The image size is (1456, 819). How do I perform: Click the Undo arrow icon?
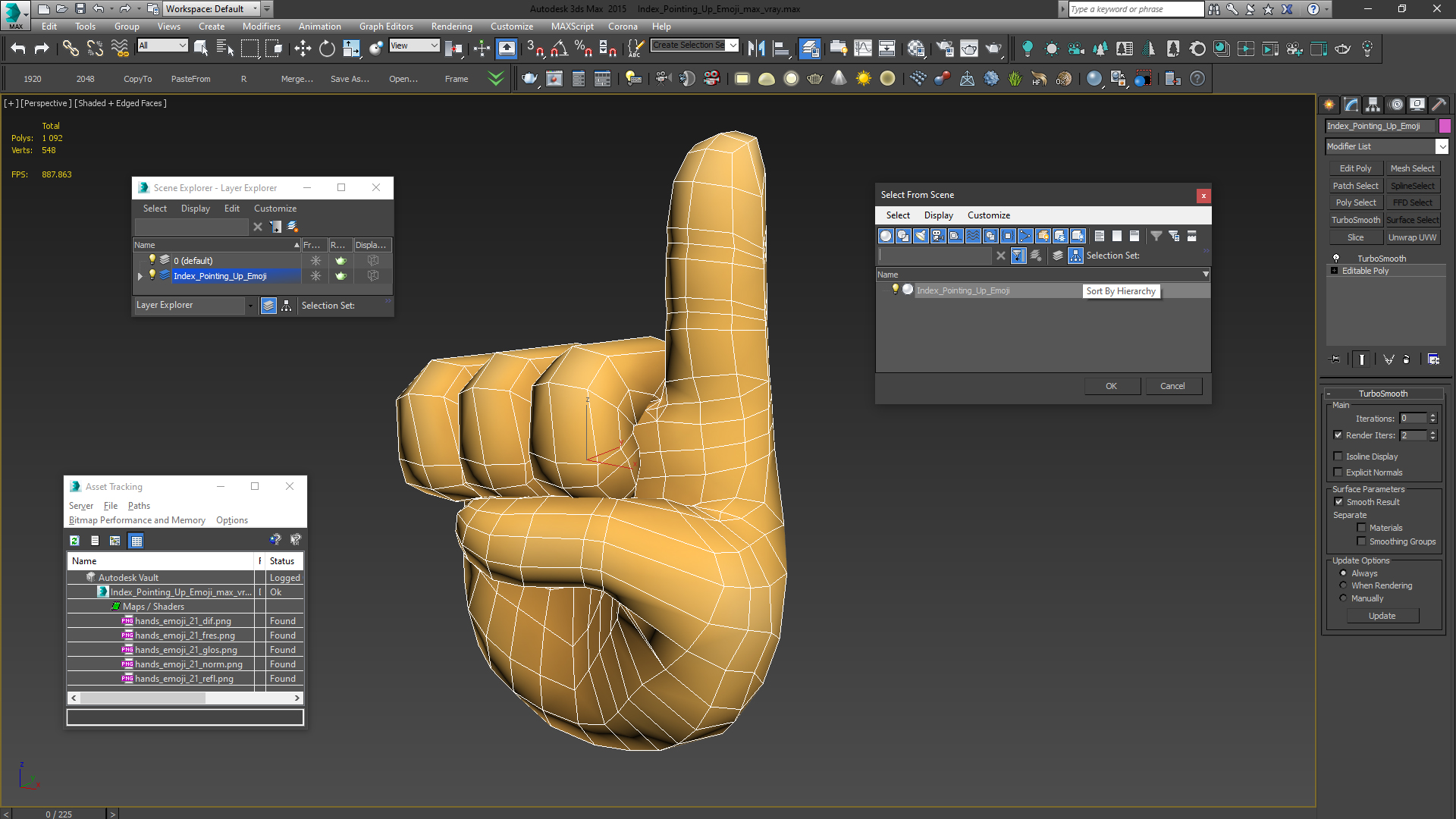pos(18,49)
